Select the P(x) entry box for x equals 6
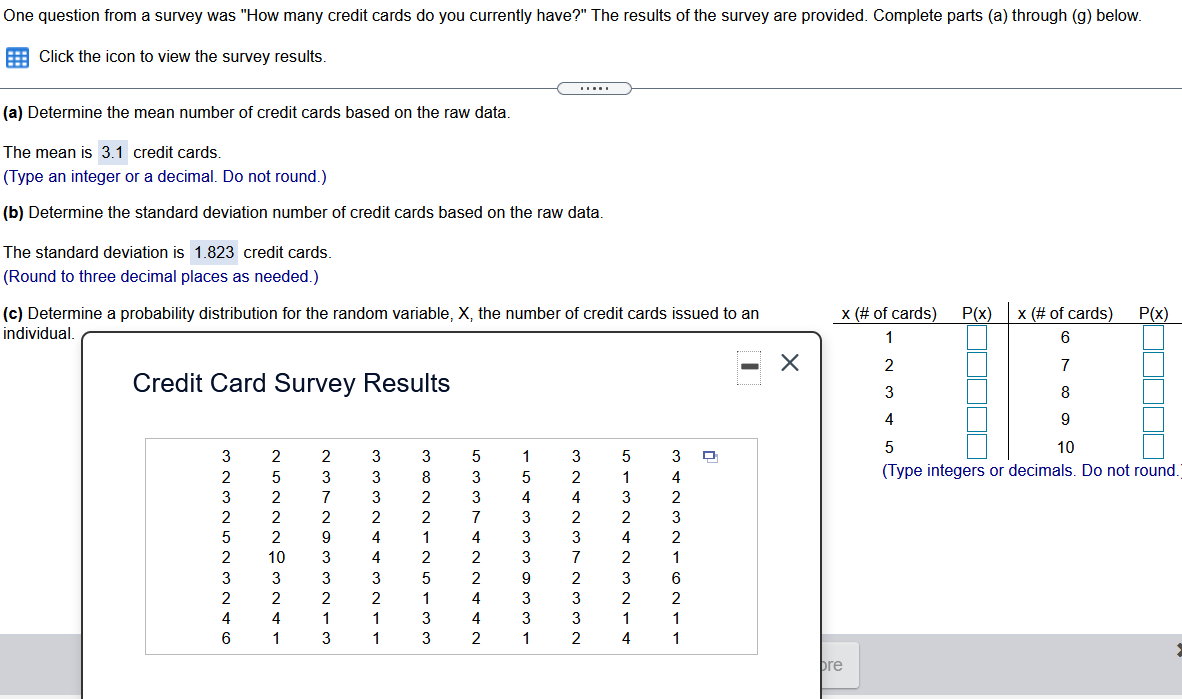 point(1153,337)
